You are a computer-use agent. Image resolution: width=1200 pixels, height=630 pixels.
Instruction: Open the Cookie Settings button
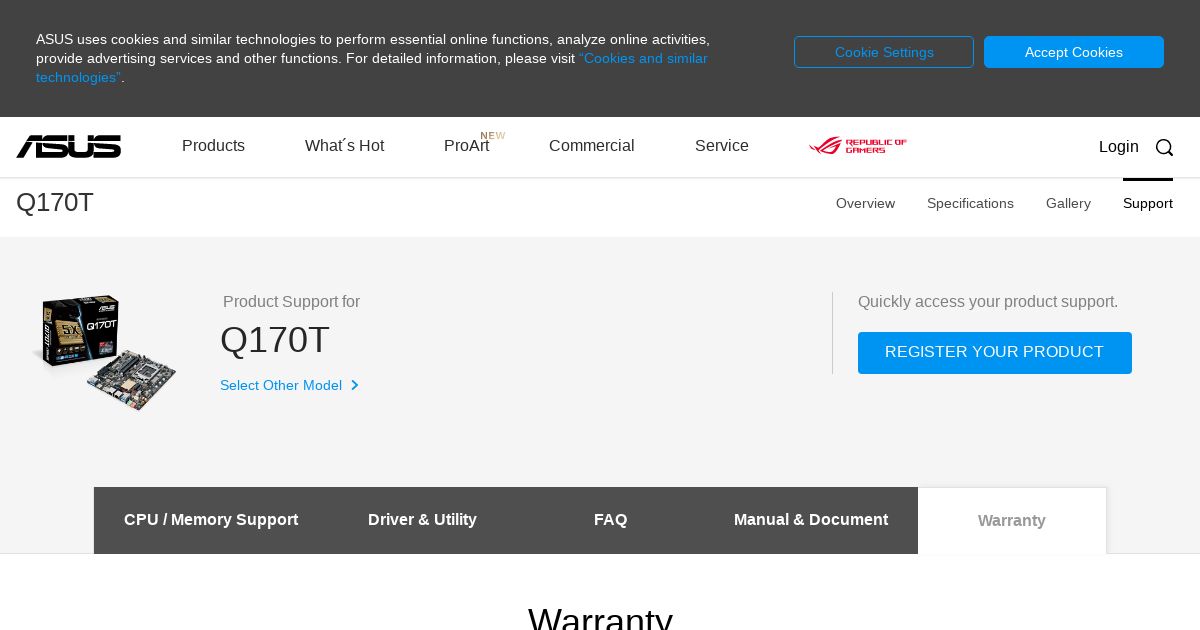pyautogui.click(x=884, y=52)
